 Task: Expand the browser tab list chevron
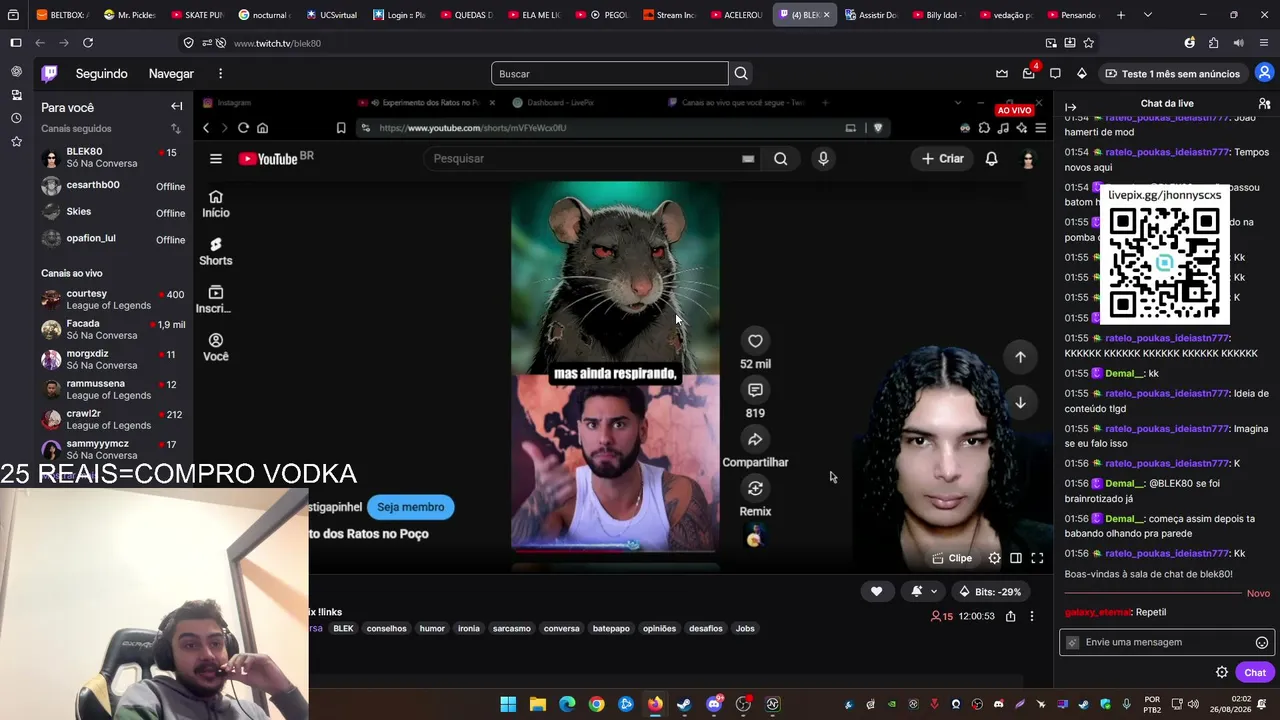pos(1147,15)
